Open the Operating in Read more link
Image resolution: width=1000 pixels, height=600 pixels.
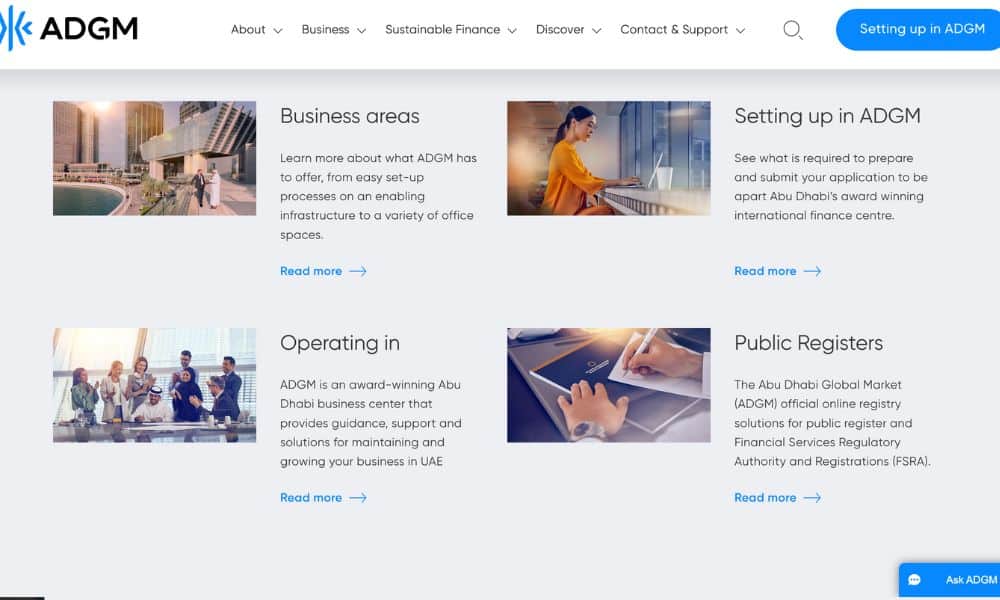pyautogui.click(x=312, y=497)
